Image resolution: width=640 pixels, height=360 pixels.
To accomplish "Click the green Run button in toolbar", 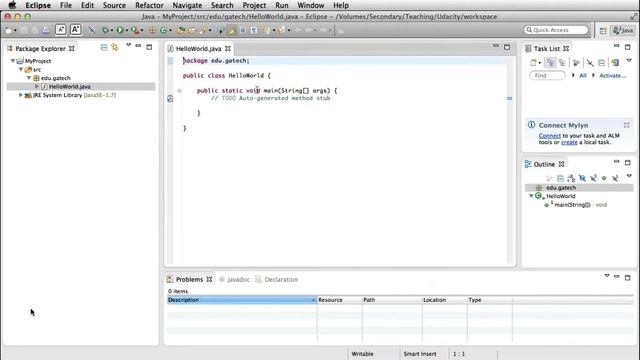I will [x=120, y=30].
